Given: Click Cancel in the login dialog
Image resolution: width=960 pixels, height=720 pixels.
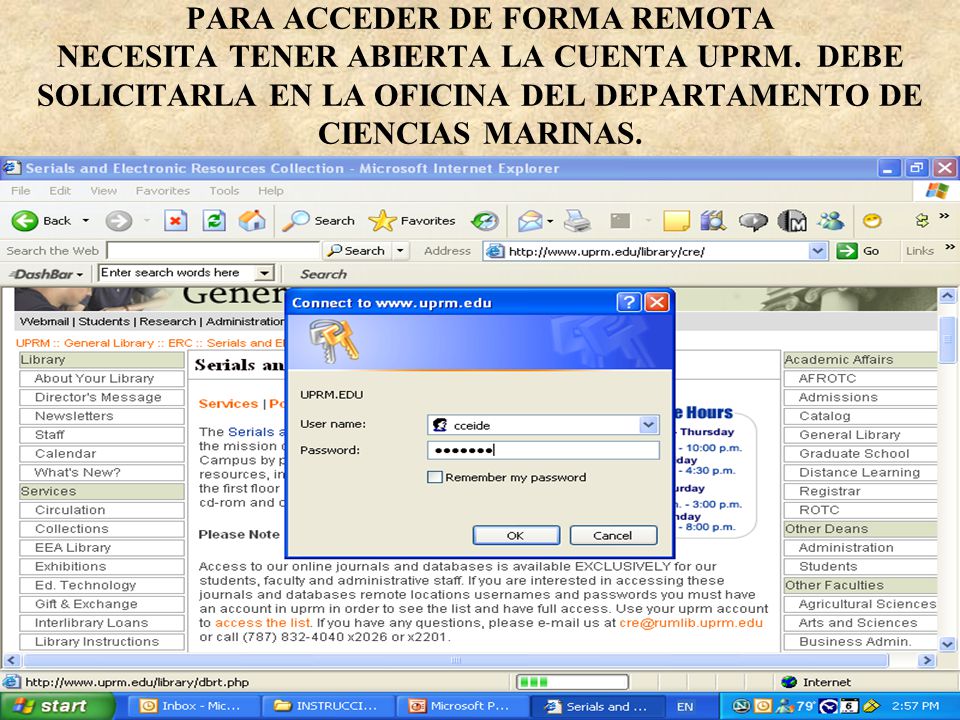Looking at the screenshot, I should [613, 535].
